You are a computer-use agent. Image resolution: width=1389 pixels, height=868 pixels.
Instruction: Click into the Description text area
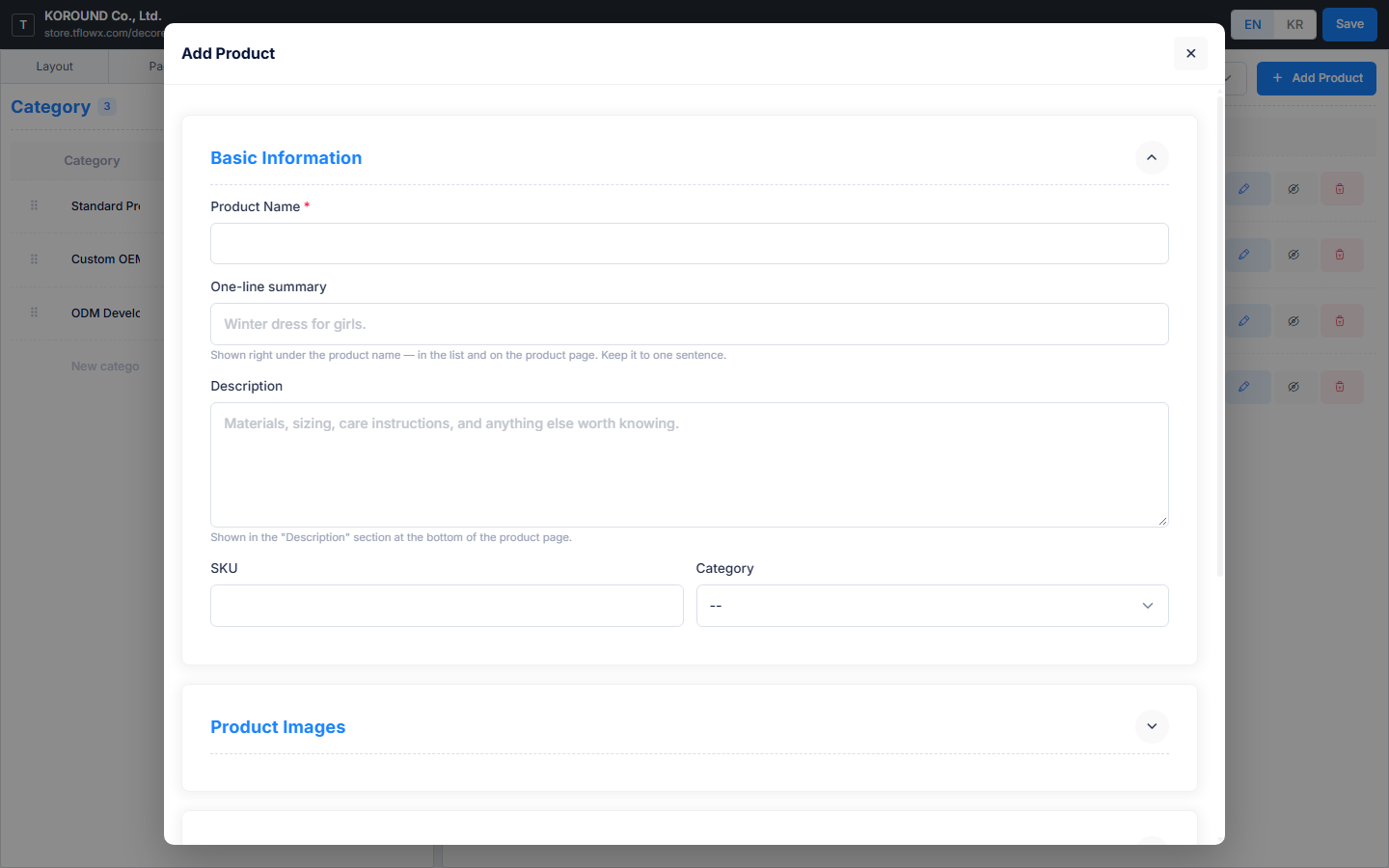[690, 465]
